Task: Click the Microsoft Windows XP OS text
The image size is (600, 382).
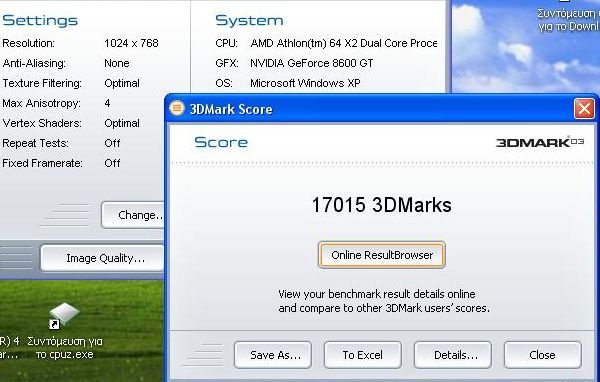Action: coord(305,83)
